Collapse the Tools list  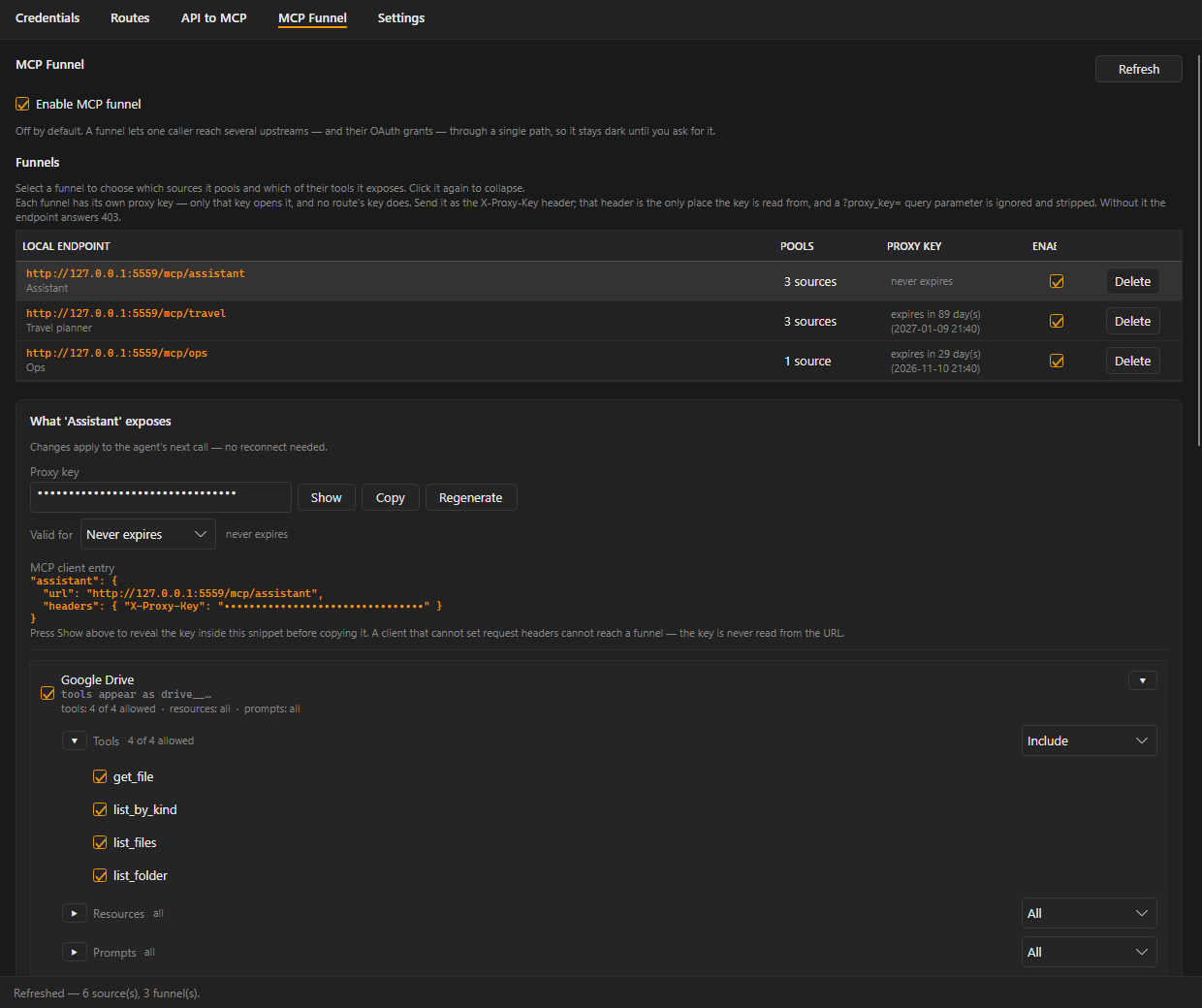75,740
